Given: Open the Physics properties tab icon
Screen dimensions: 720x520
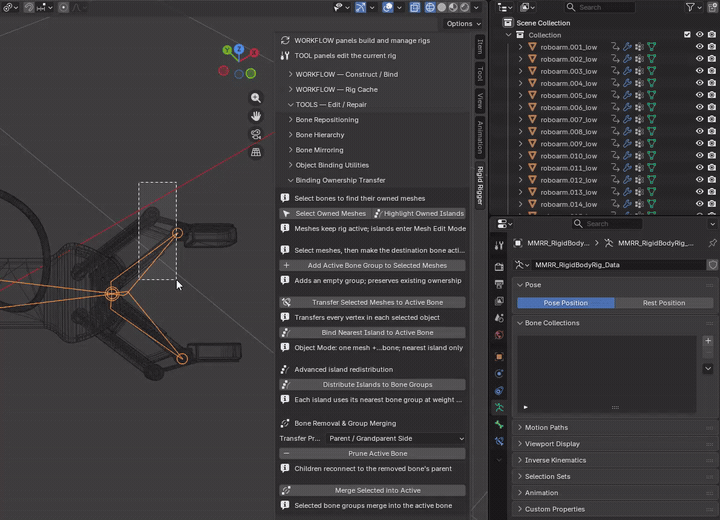Looking at the screenshot, I should pyautogui.click(x=499, y=373).
